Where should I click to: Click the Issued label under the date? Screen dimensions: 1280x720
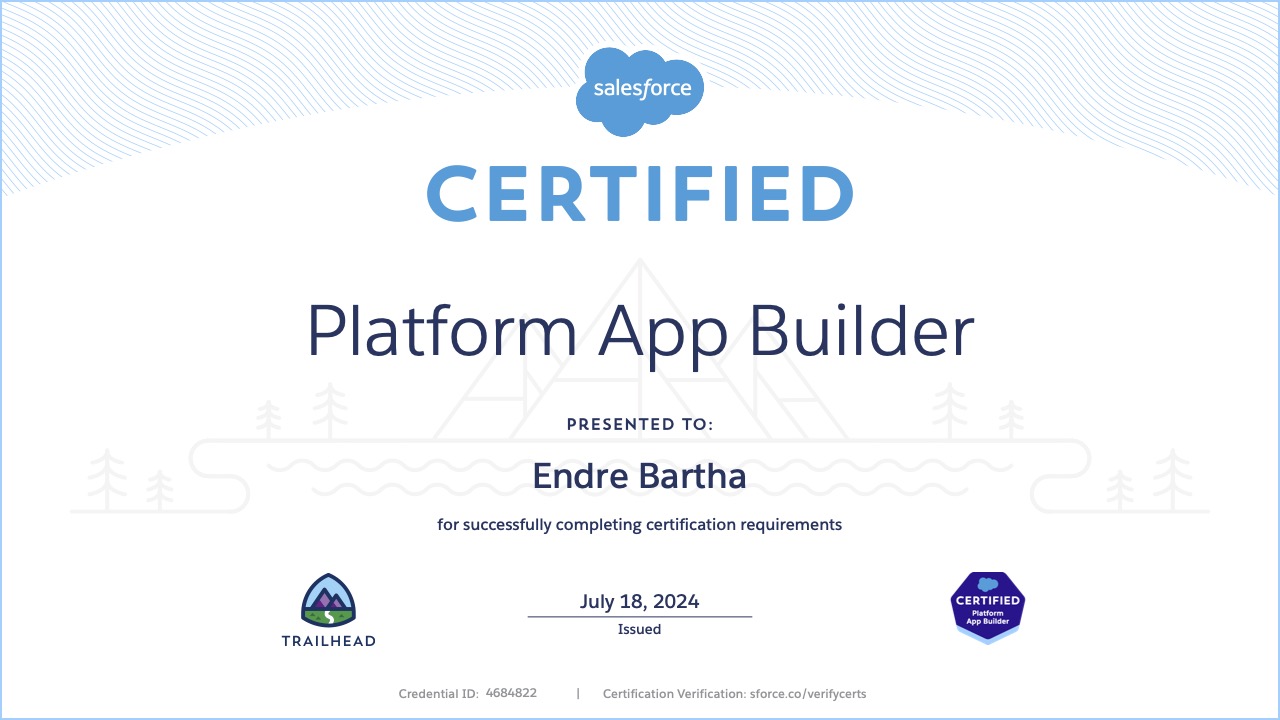tap(639, 629)
